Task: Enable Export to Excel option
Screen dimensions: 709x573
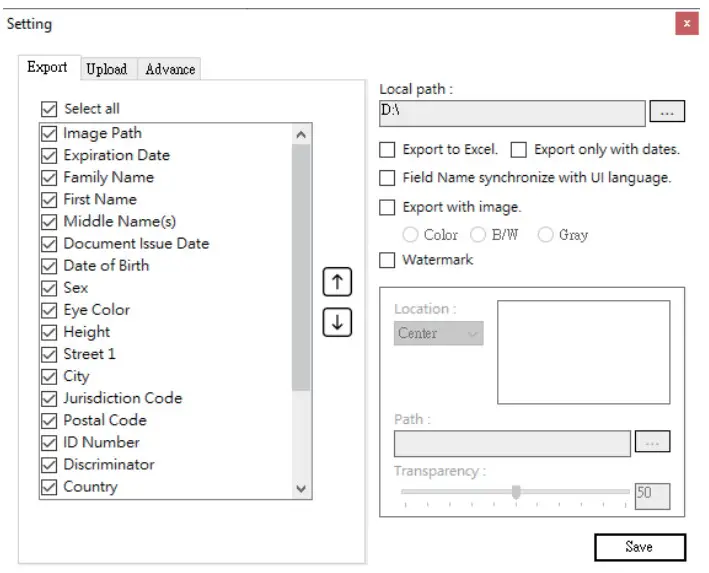Action: point(387,150)
